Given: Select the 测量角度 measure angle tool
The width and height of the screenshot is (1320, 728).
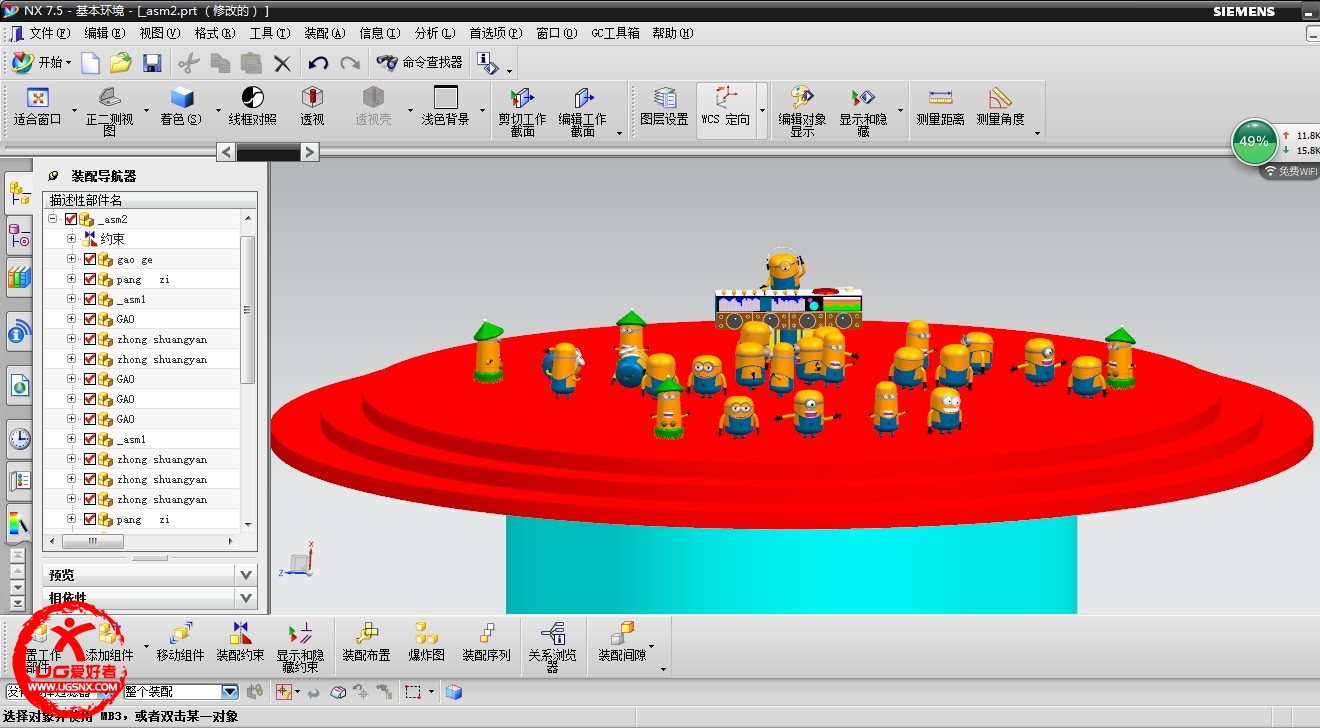Looking at the screenshot, I should (x=1000, y=108).
